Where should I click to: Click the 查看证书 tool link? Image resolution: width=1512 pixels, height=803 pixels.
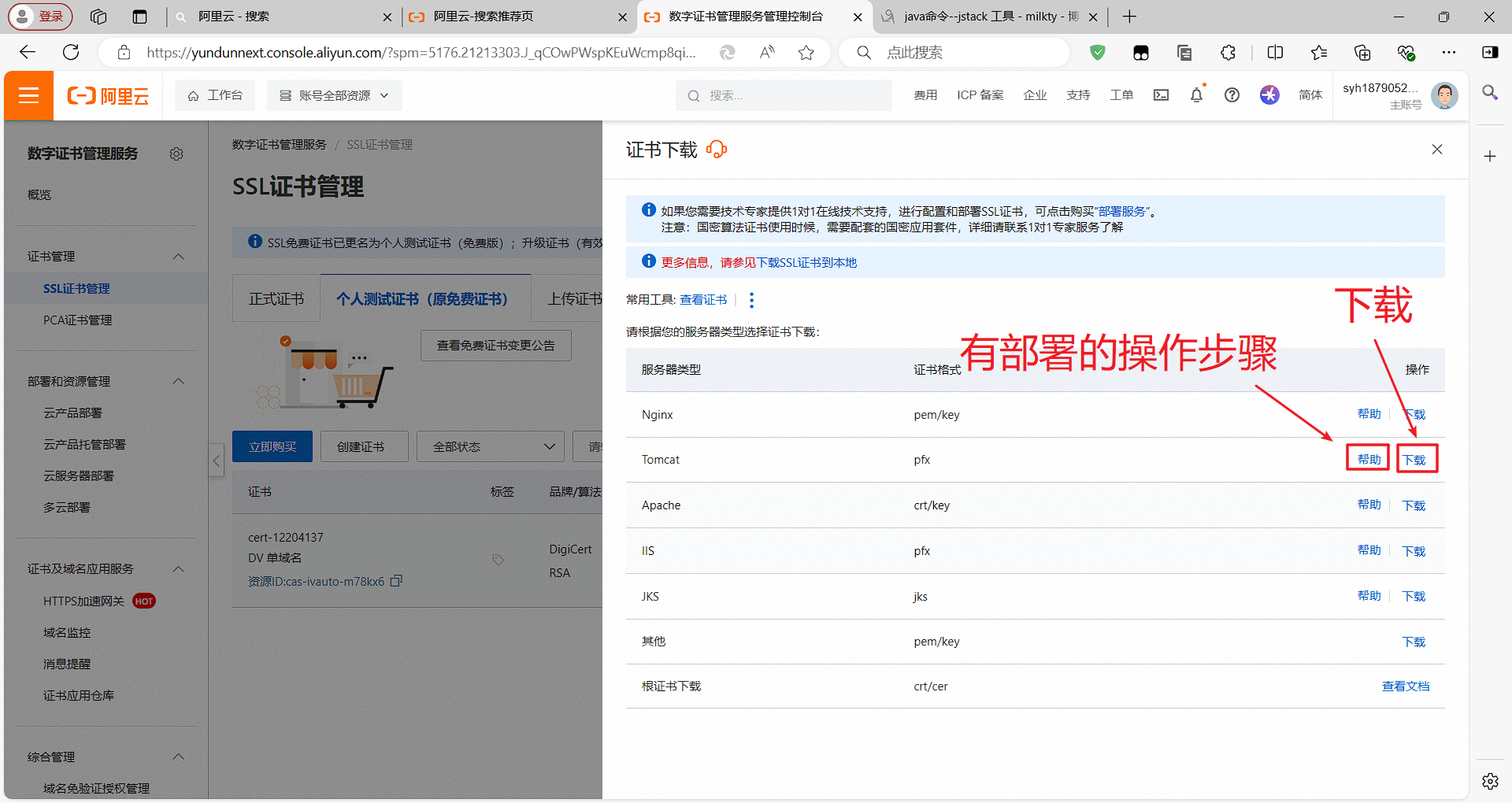[703, 300]
